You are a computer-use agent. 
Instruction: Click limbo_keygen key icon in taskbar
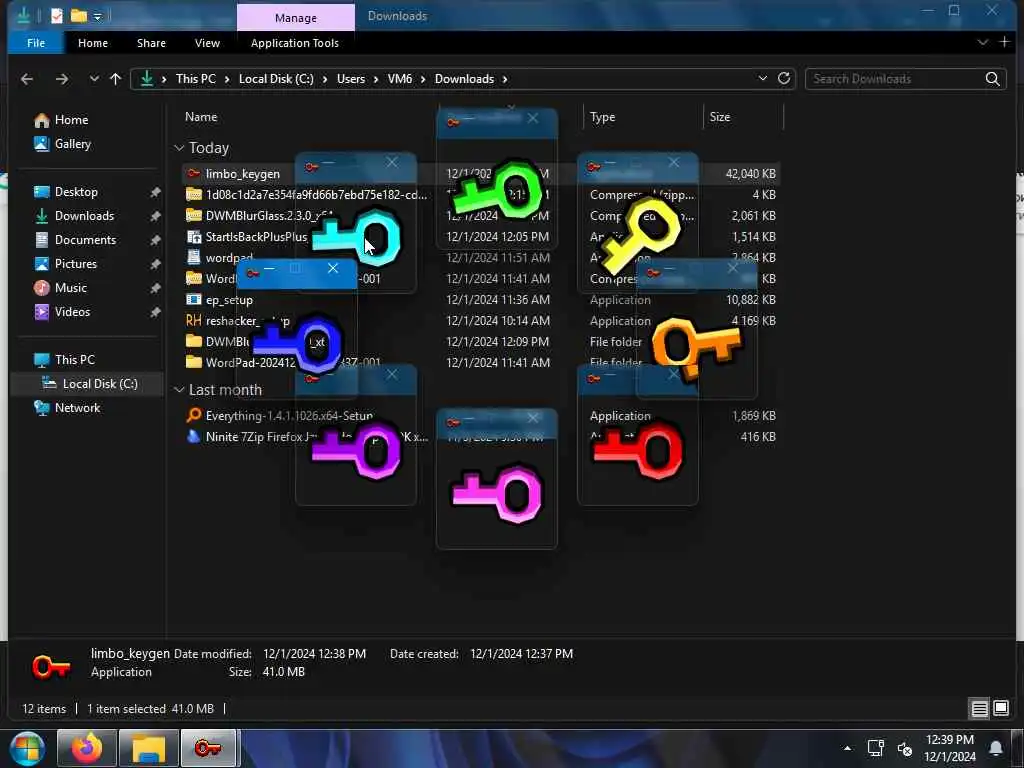(x=208, y=748)
